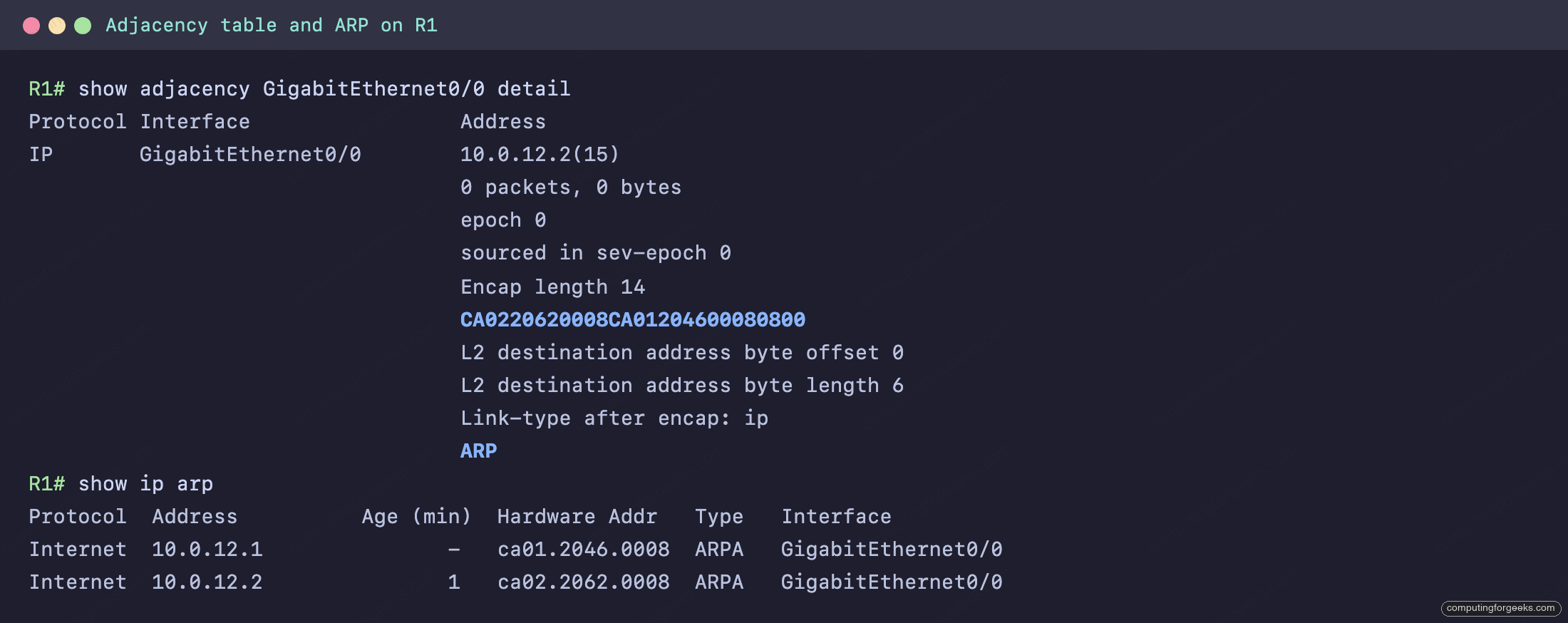Click the line '0 packets, 0 bytes'
Viewport: 1568px width, 623px height.
click(x=571, y=187)
